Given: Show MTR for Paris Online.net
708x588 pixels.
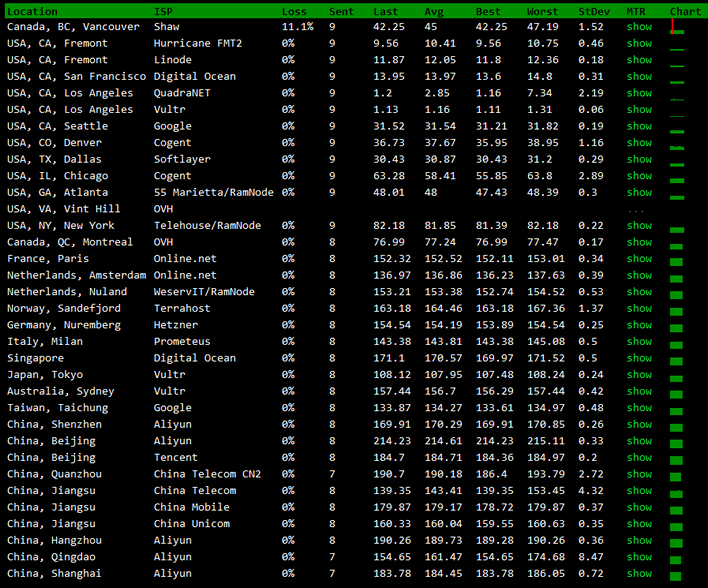Looking at the screenshot, I should [x=639, y=259].
